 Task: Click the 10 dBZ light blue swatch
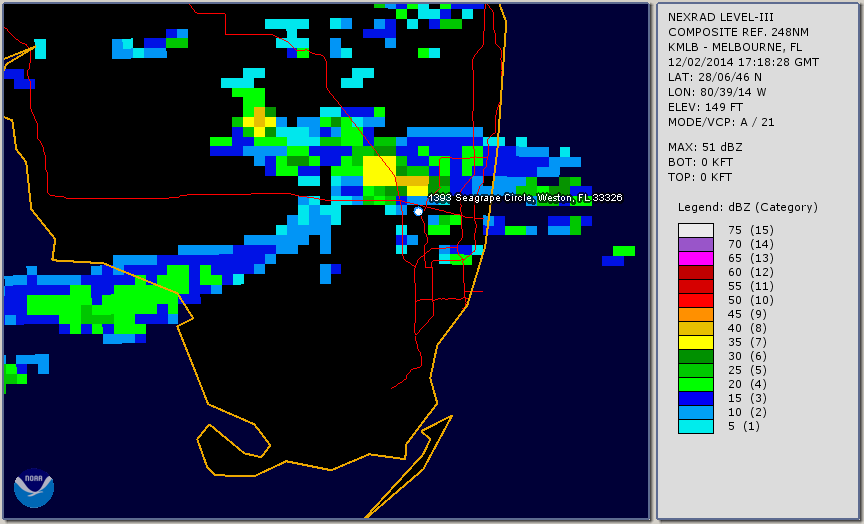pyautogui.click(x=696, y=412)
